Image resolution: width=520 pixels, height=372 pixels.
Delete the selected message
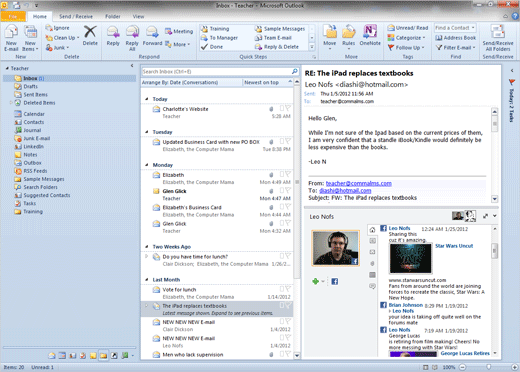tap(90, 36)
